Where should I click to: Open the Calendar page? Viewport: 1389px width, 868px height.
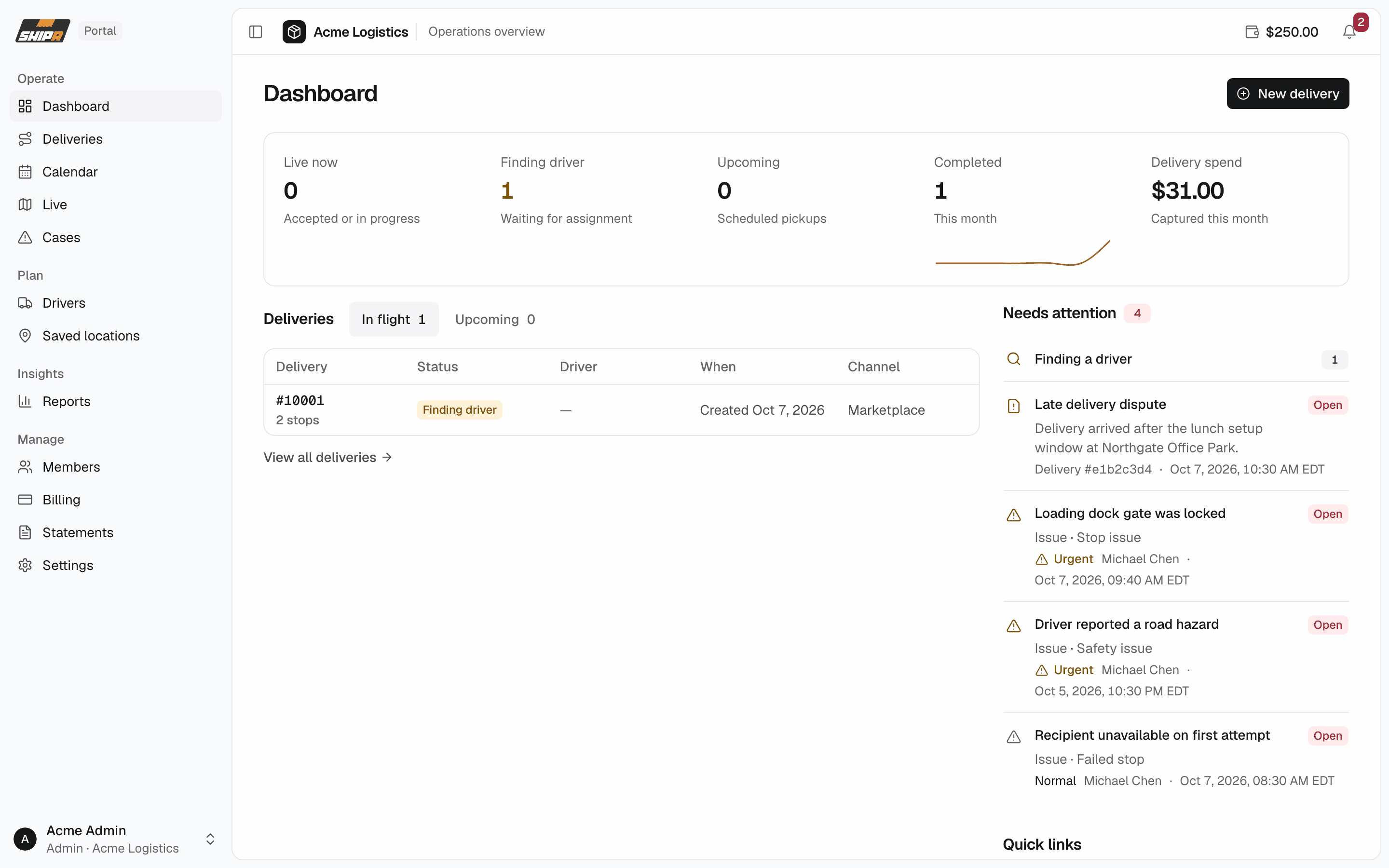point(115,172)
